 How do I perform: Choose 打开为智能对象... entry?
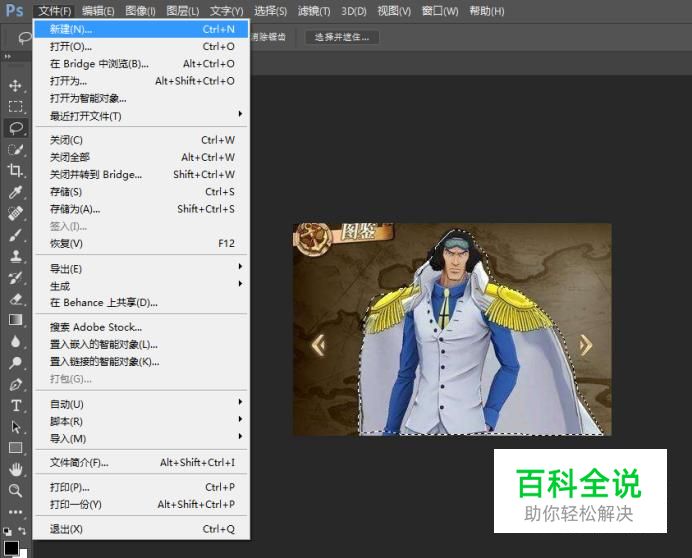(x=141, y=98)
